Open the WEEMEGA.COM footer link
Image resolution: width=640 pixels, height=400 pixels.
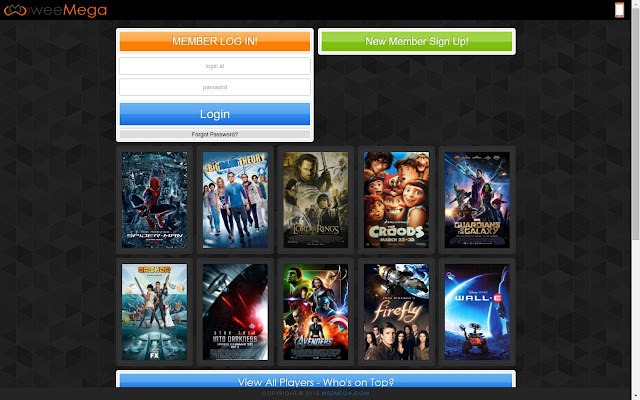(345, 393)
